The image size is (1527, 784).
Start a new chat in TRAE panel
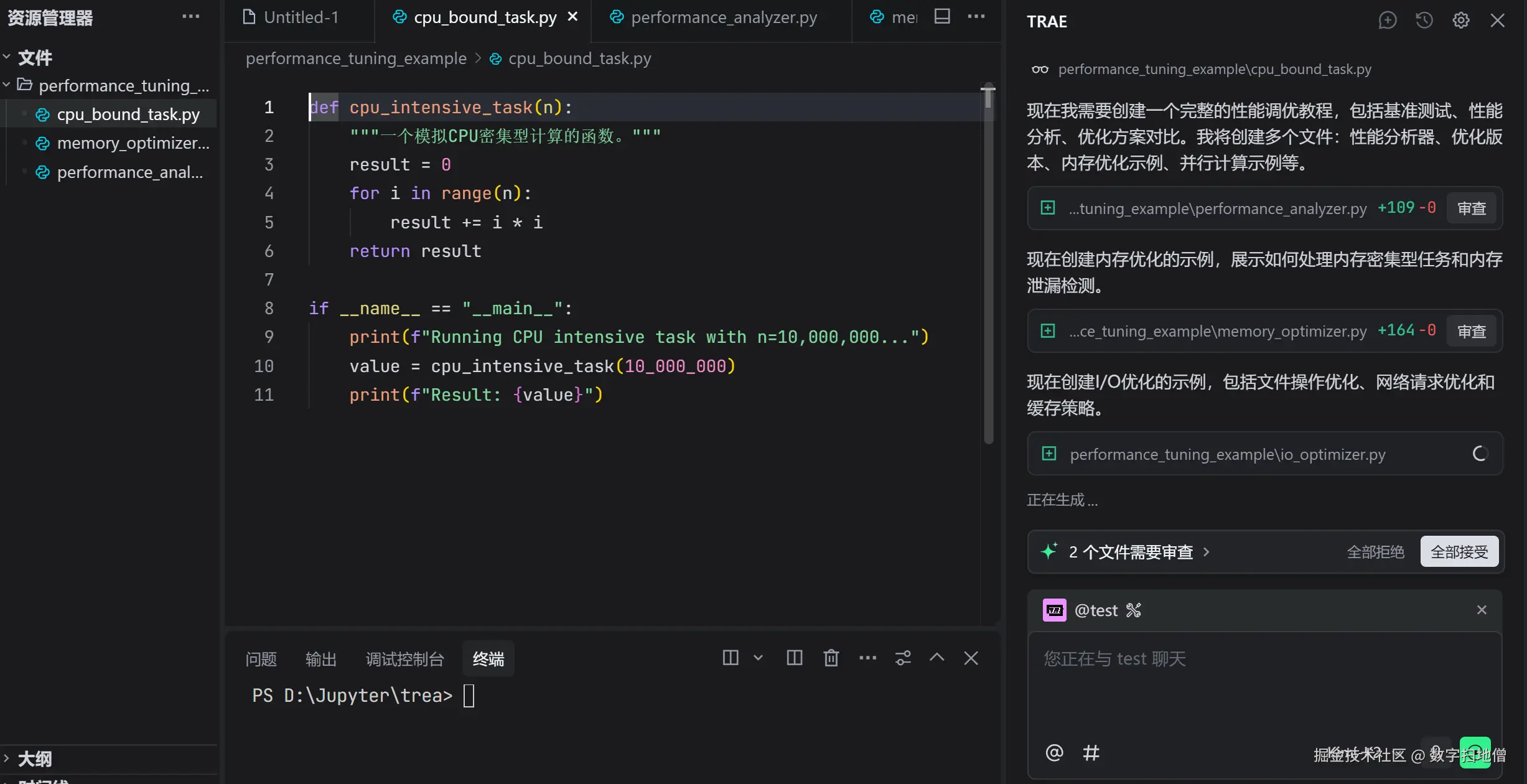pos(1387,21)
